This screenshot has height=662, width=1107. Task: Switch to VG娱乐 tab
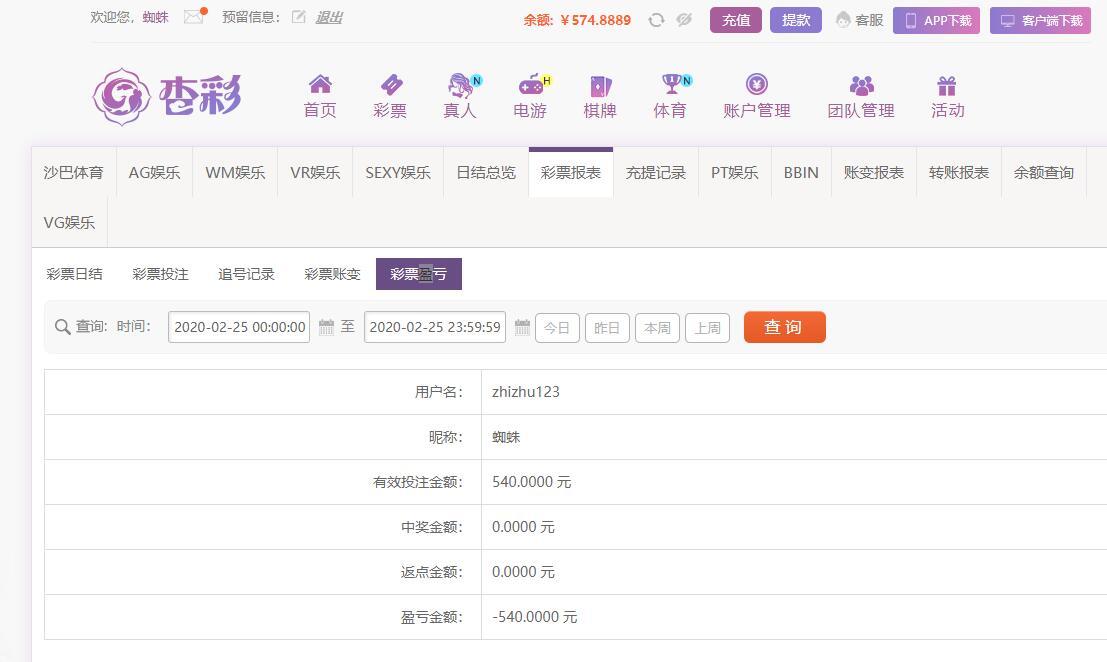click(x=69, y=222)
